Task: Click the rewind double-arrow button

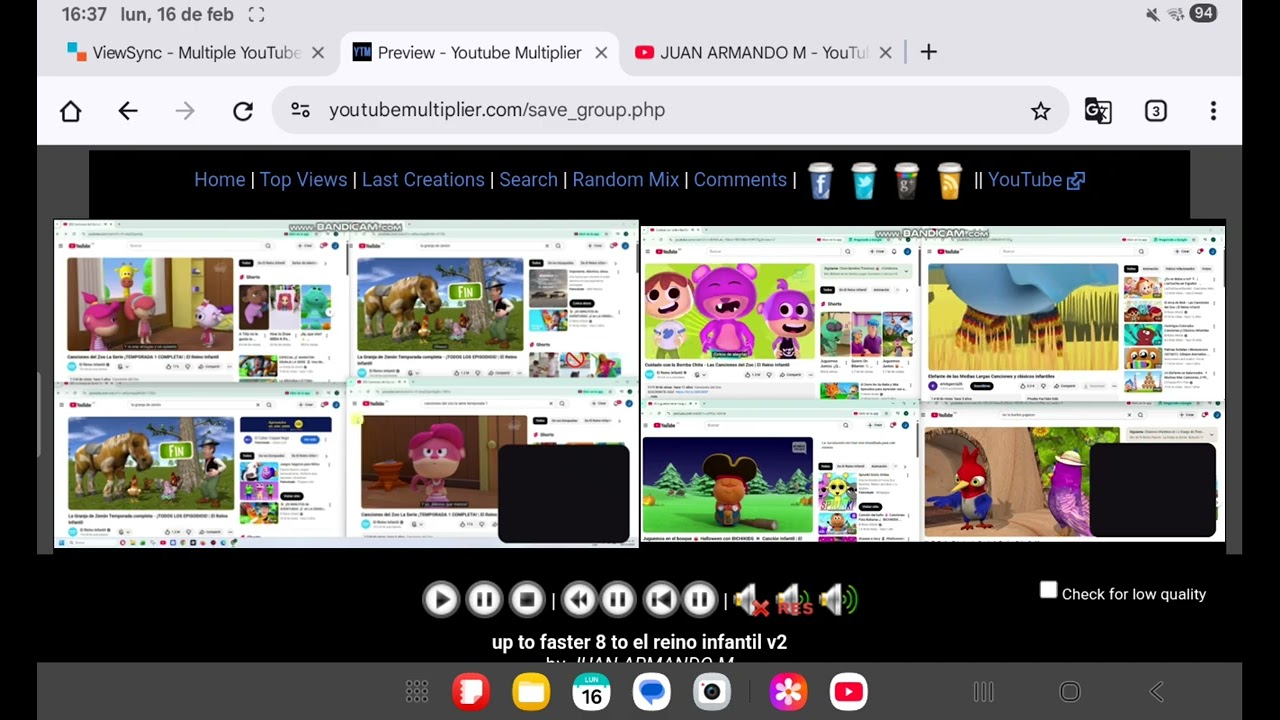Action: [x=579, y=599]
